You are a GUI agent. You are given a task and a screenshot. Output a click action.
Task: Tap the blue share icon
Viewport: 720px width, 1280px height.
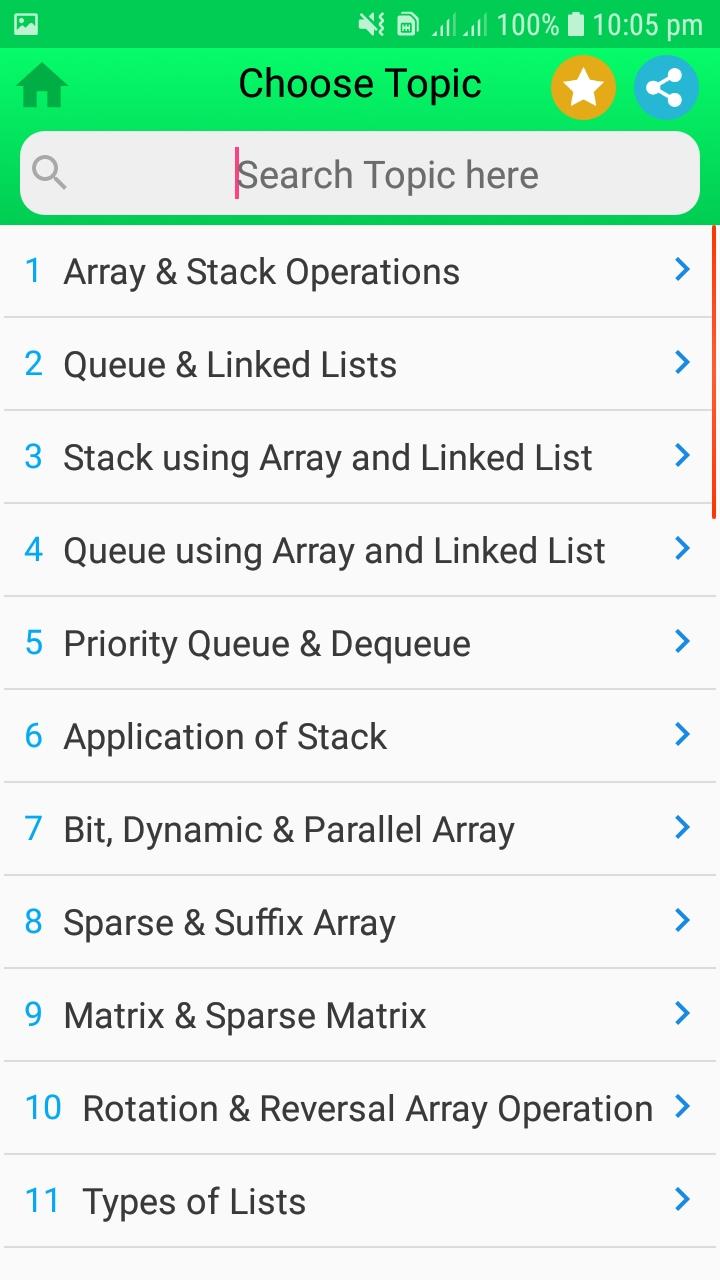click(x=666, y=89)
